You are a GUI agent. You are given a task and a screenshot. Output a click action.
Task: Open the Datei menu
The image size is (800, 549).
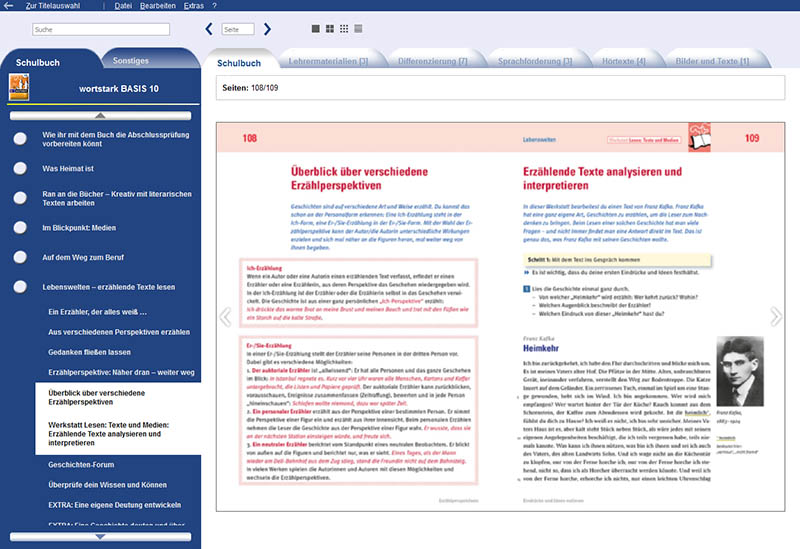point(123,6)
